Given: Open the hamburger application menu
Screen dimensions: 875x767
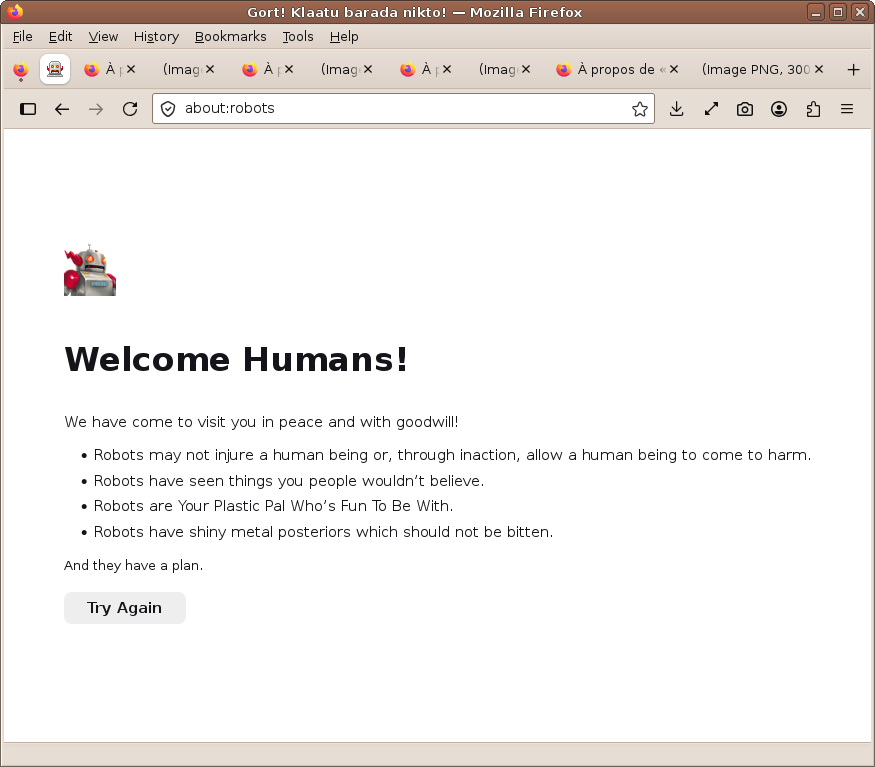Looking at the screenshot, I should click(x=847, y=109).
